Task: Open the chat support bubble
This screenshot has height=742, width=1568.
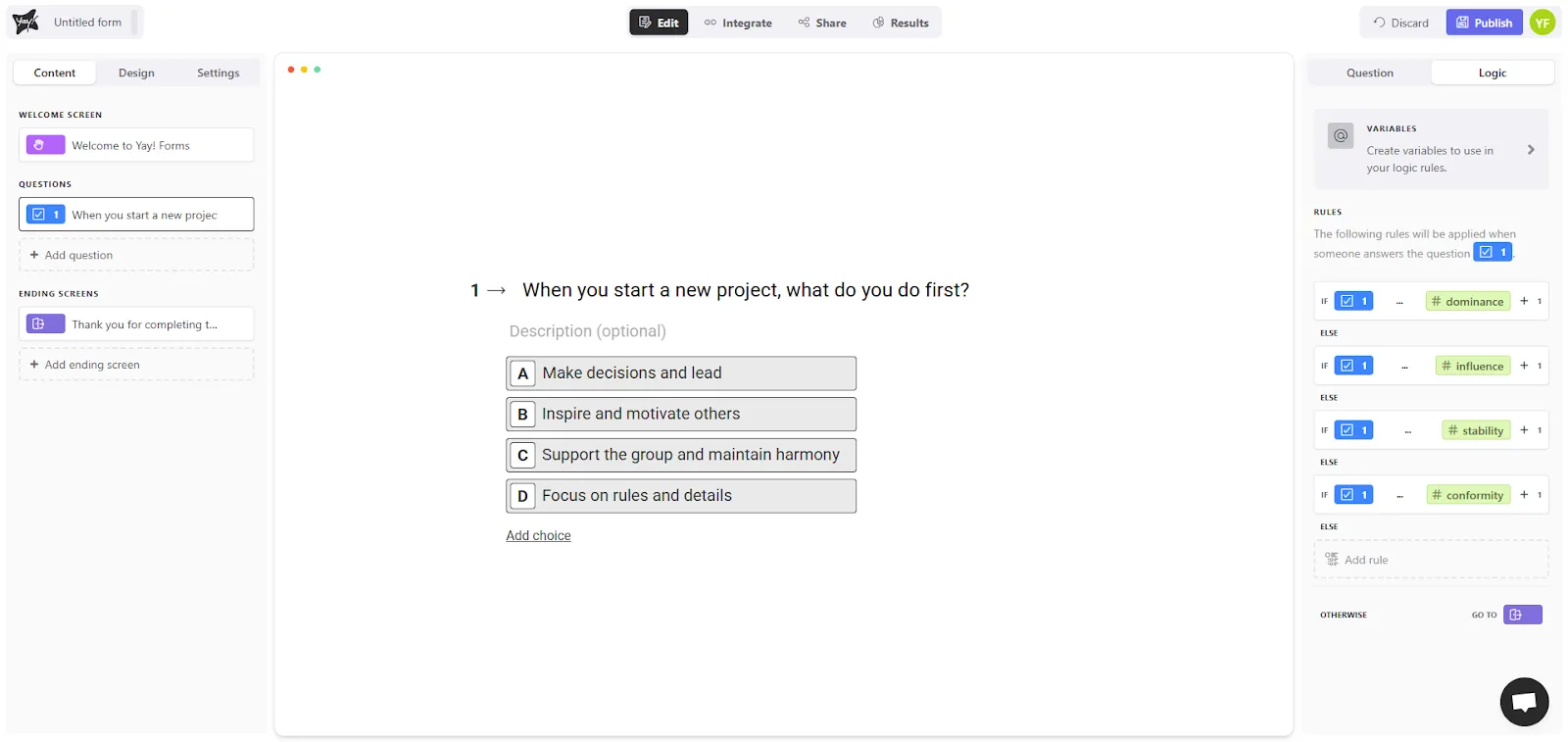Action: (x=1524, y=701)
